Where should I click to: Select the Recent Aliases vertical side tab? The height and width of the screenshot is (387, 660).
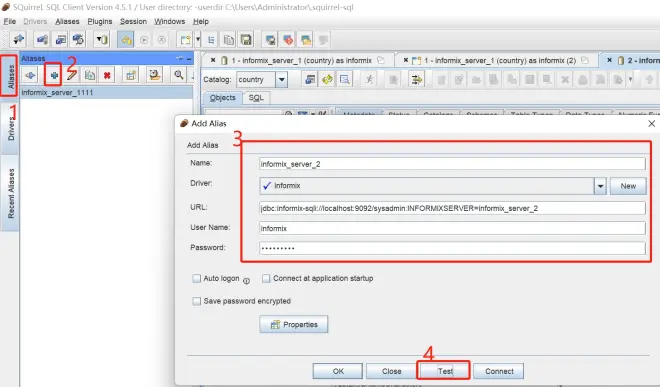coord(11,193)
